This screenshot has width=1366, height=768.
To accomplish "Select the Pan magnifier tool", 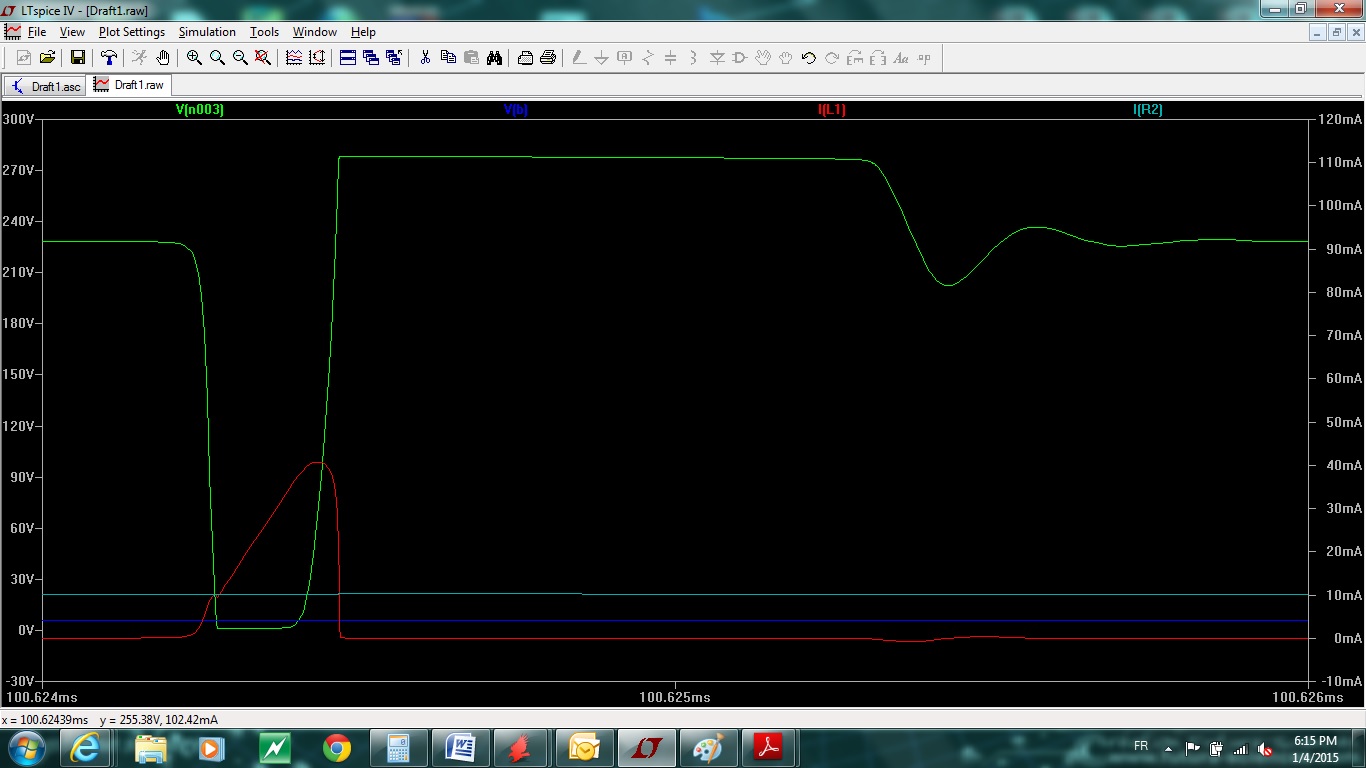I will pos(217,58).
